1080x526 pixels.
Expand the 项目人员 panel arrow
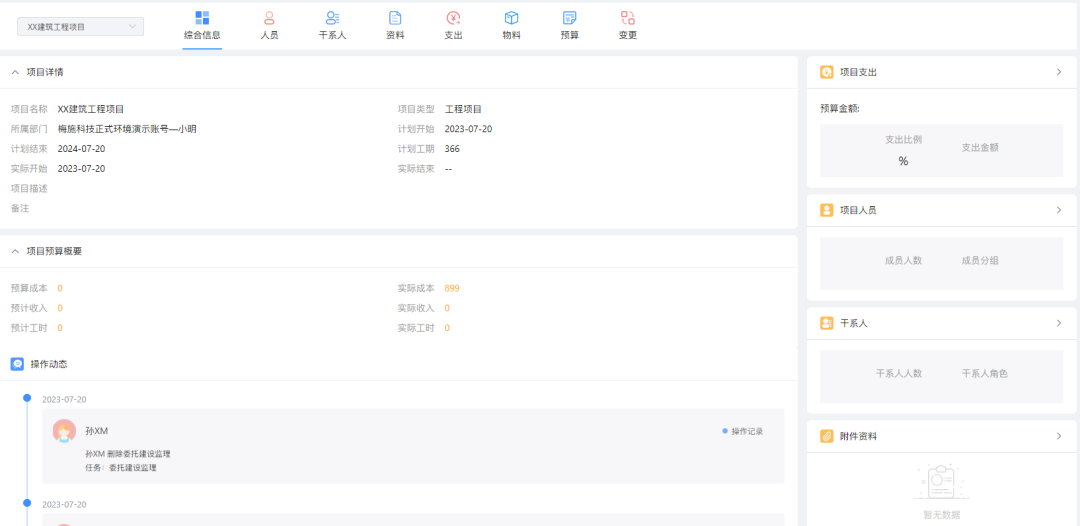[1058, 211]
